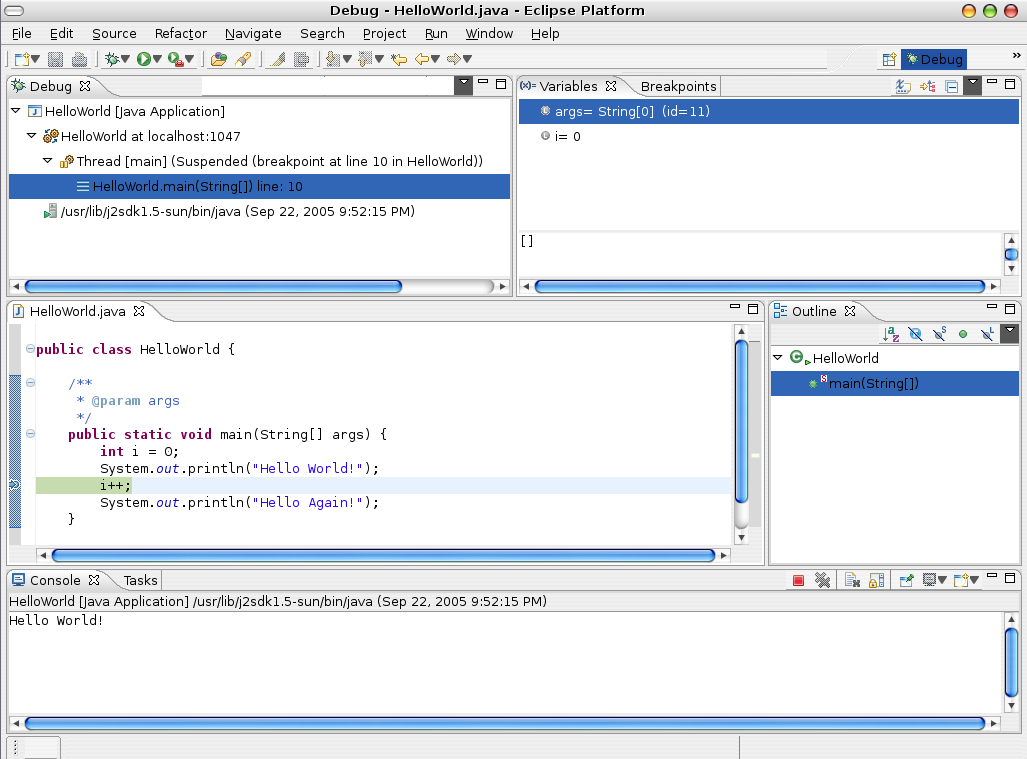
Task: Click the Open Perspective icon
Action: pyautogui.click(x=889, y=60)
